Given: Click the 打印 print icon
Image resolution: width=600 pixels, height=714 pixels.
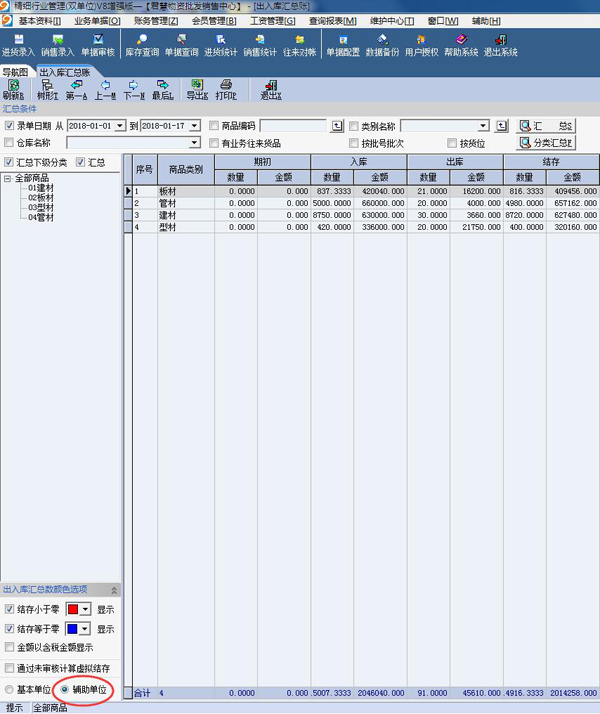Looking at the screenshot, I should pyautogui.click(x=226, y=89).
